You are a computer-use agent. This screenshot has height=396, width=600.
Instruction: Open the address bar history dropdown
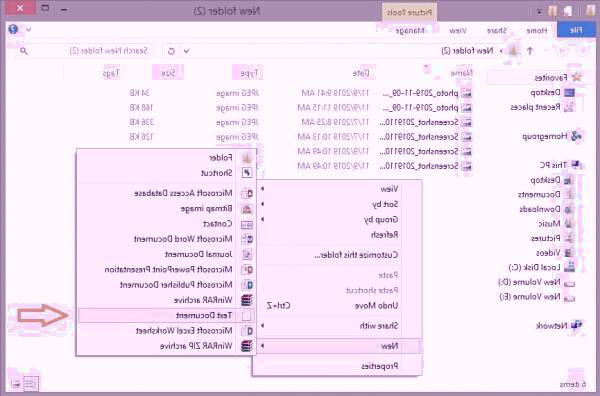coord(186,51)
